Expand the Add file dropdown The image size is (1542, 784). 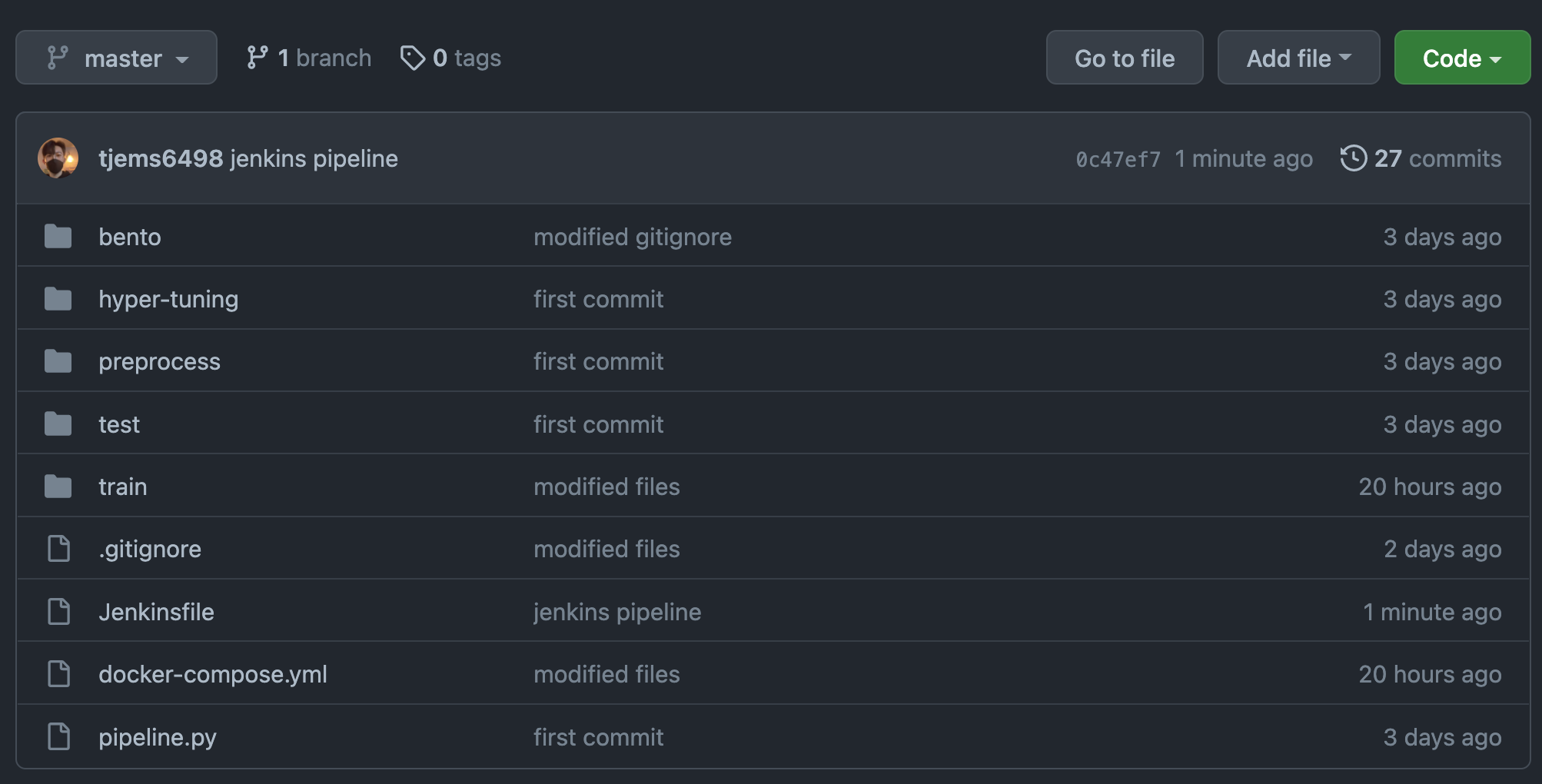click(1298, 58)
